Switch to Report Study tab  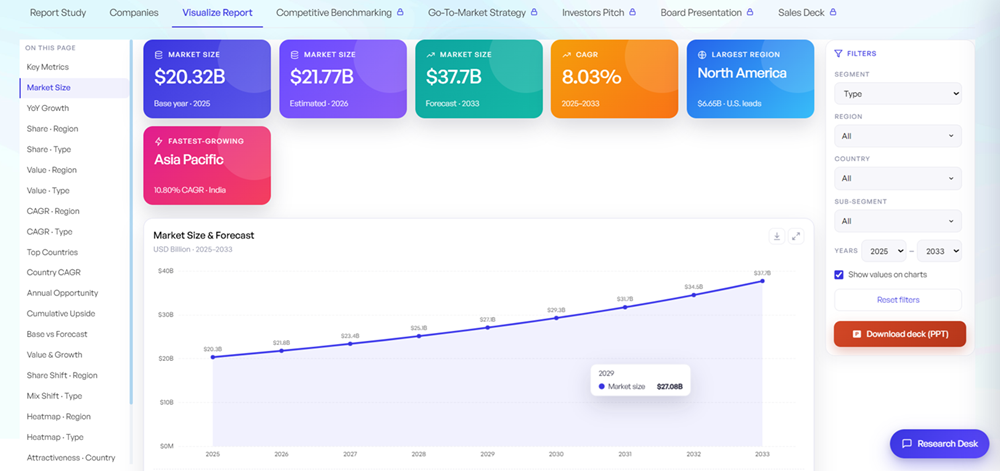click(x=58, y=13)
